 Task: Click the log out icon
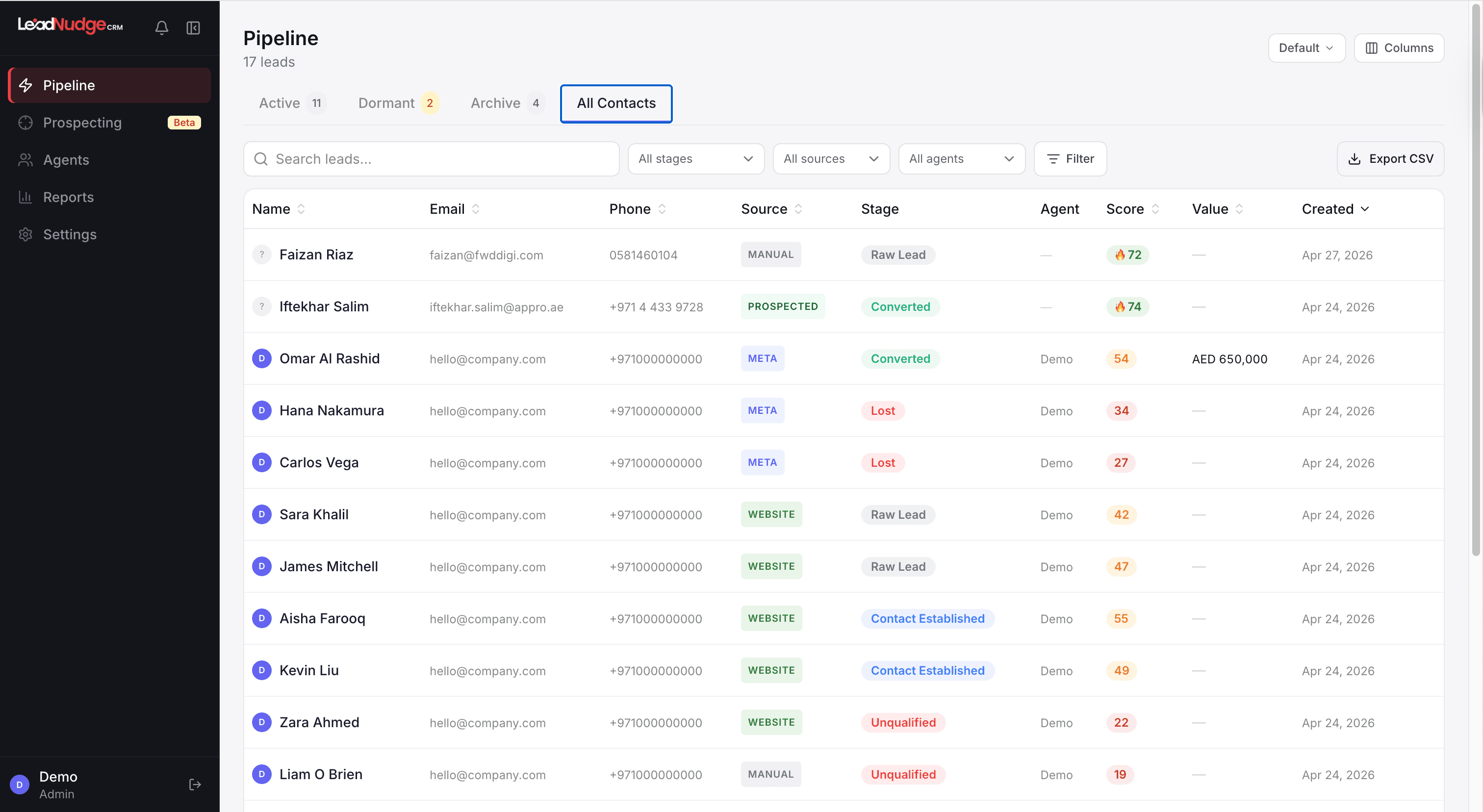[195, 785]
